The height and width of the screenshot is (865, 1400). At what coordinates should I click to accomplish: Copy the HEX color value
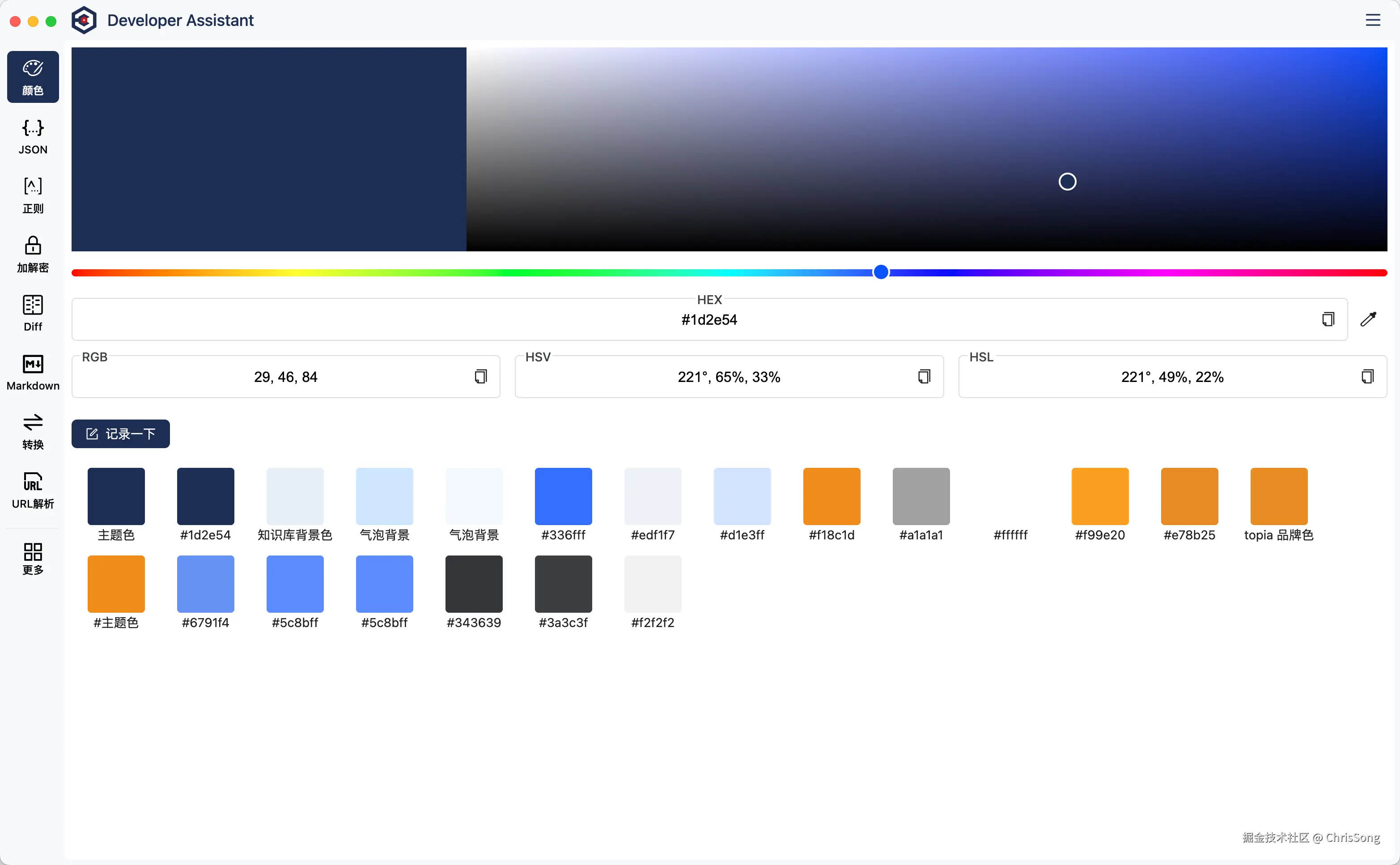pos(1328,319)
